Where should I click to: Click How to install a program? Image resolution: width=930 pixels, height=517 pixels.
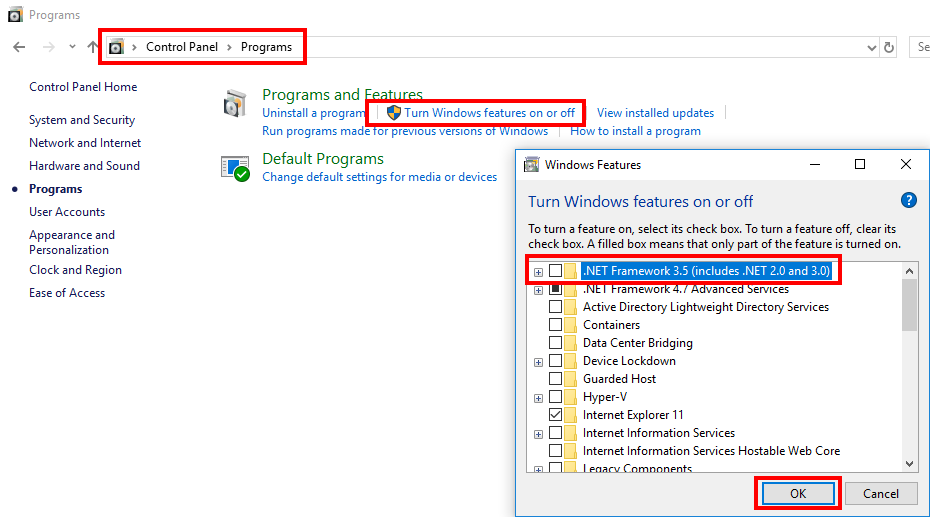click(635, 131)
